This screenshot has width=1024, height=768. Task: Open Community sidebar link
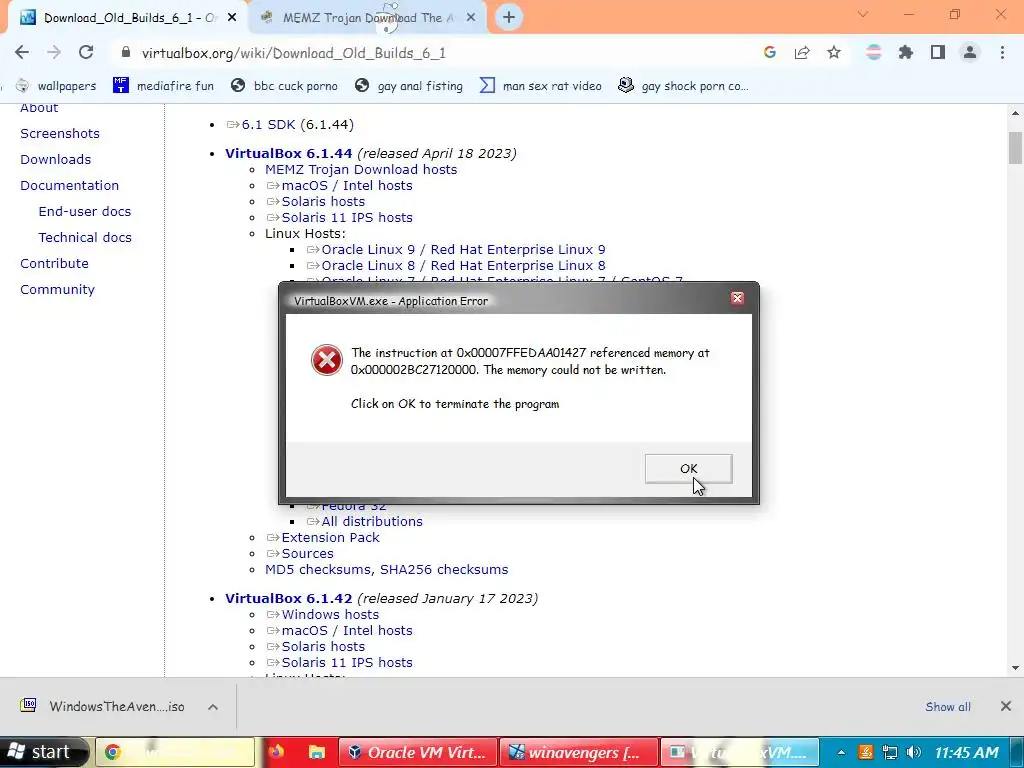(57, 290)
